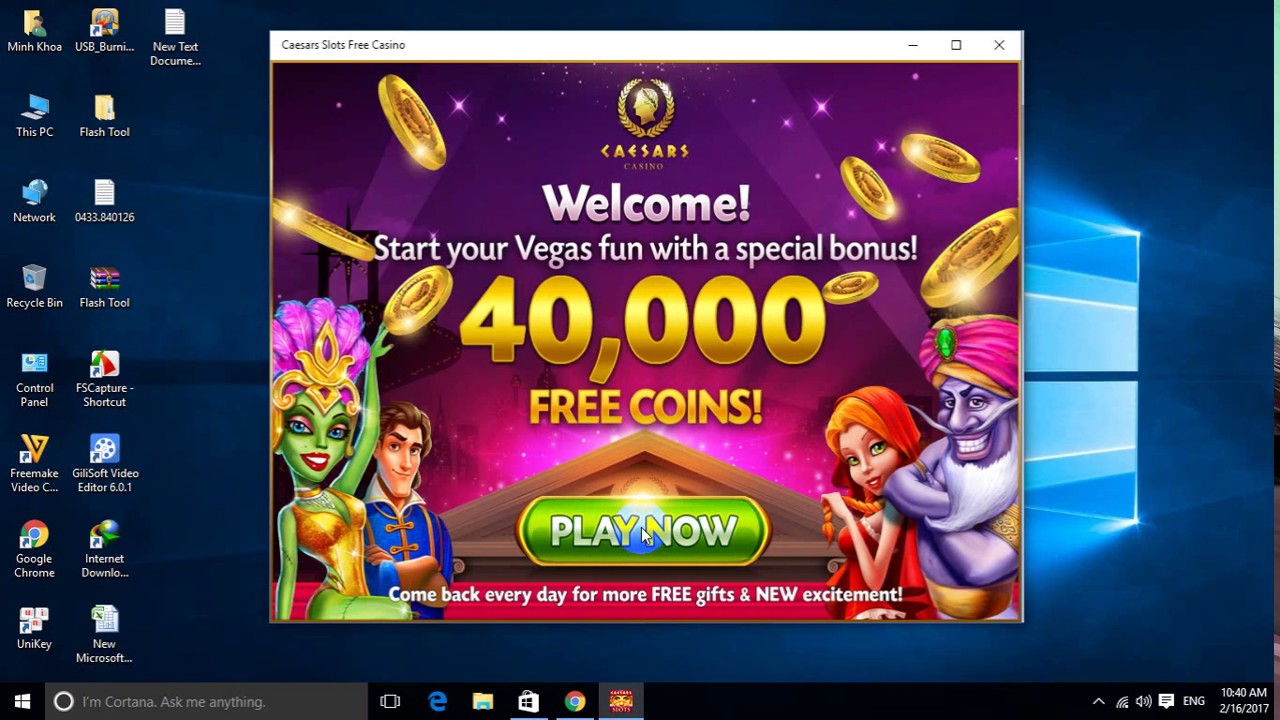Launch Google Chrome from the taskbar
Image resolution: width=1280 pixels, height=720 pixels.
coord(574,701)
